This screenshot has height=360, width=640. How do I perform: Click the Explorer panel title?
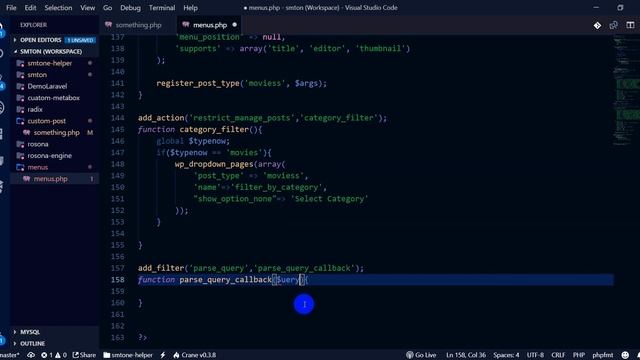pyautogui.click(x=33, y=25)
